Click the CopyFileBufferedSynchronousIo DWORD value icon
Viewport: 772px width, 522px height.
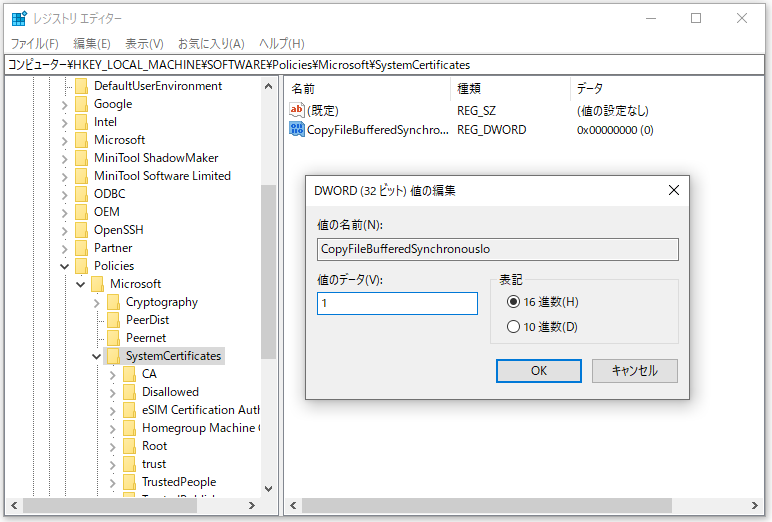click(x=297, y=129)
